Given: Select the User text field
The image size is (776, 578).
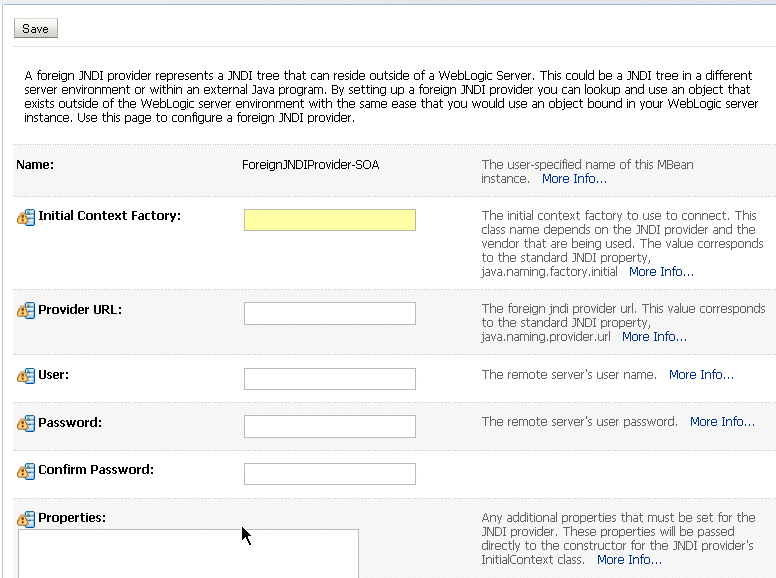Looking at the screenshot, I should click(x=330, y=379).
